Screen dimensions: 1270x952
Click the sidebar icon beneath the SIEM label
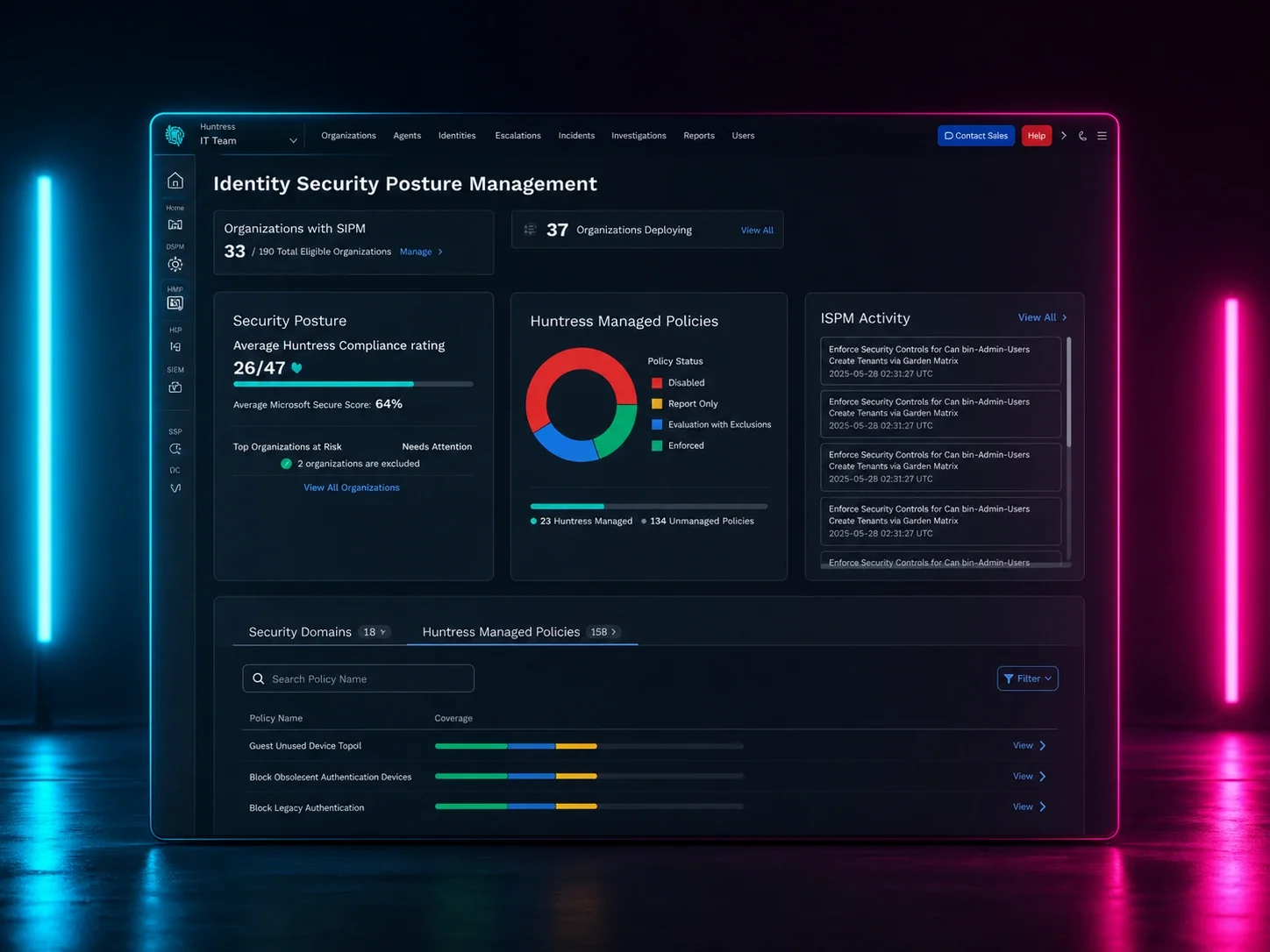[175, 387]
